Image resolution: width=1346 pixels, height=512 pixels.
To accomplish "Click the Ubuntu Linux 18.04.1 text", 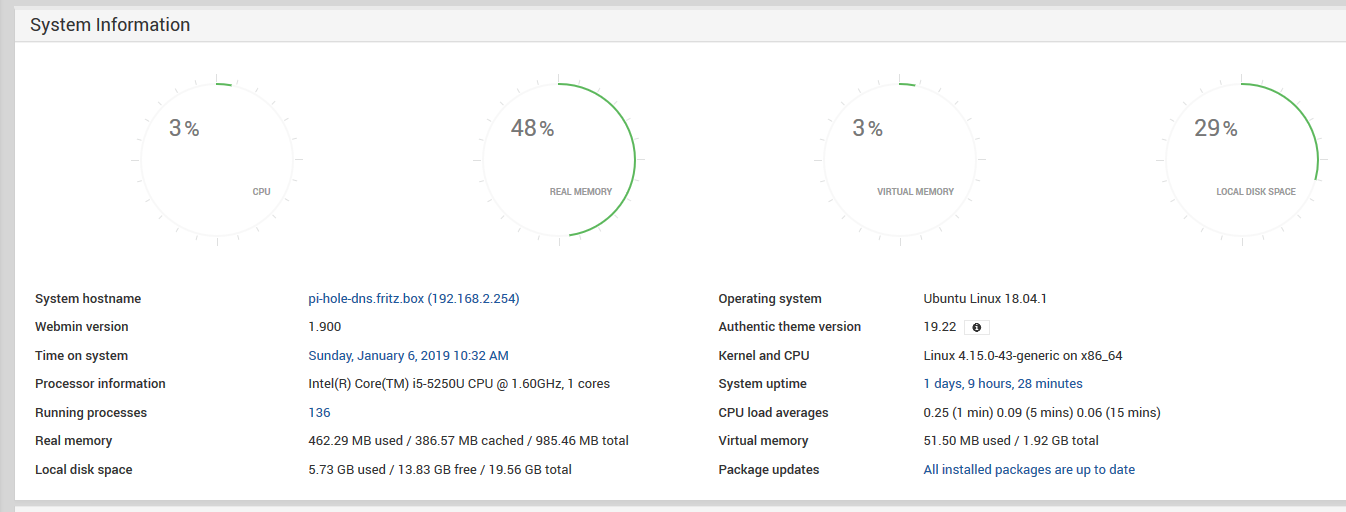I will [x=984, y=299].
